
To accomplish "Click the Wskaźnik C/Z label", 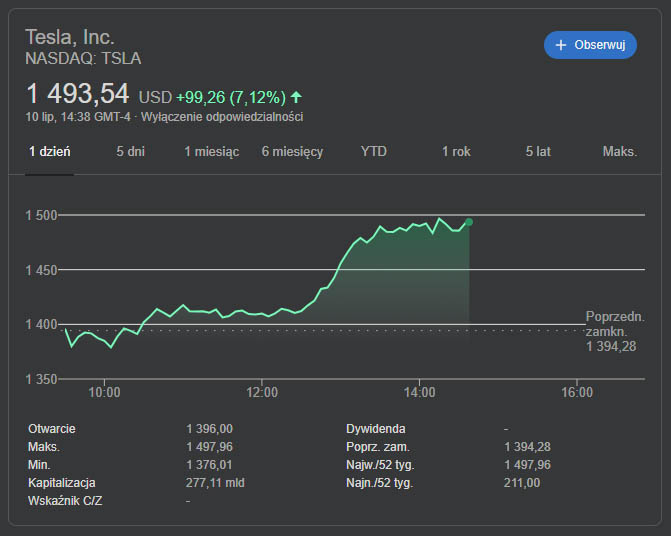I will click(x=65, y=500).
